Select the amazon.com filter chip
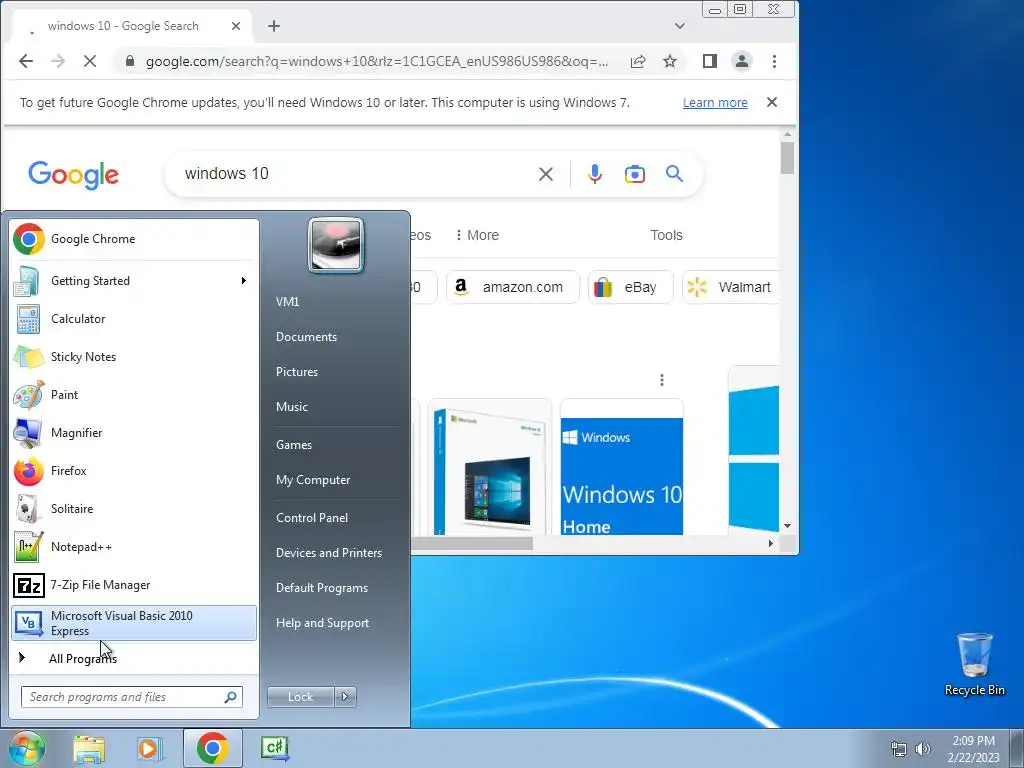Viewport: 1024px width, 768px height. click(513, 287)
